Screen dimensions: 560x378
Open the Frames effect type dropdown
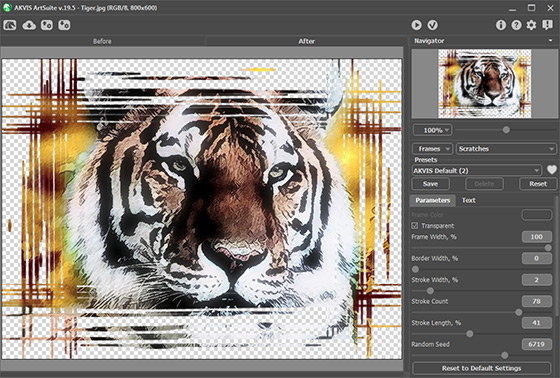tap(432, 149)
